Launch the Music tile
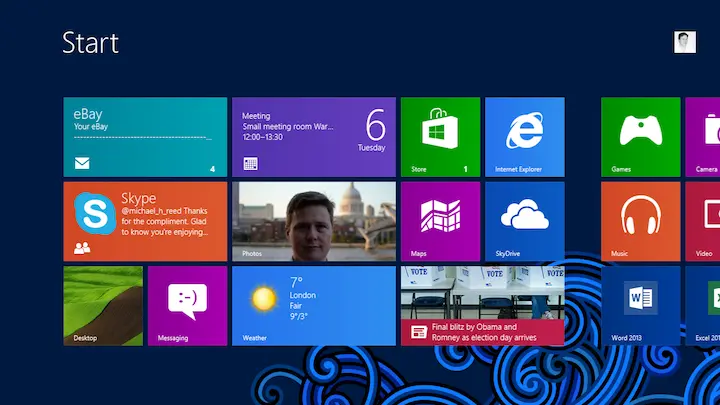Image resolution: width=720 pixels, height=405 pixels. point(640,221)
